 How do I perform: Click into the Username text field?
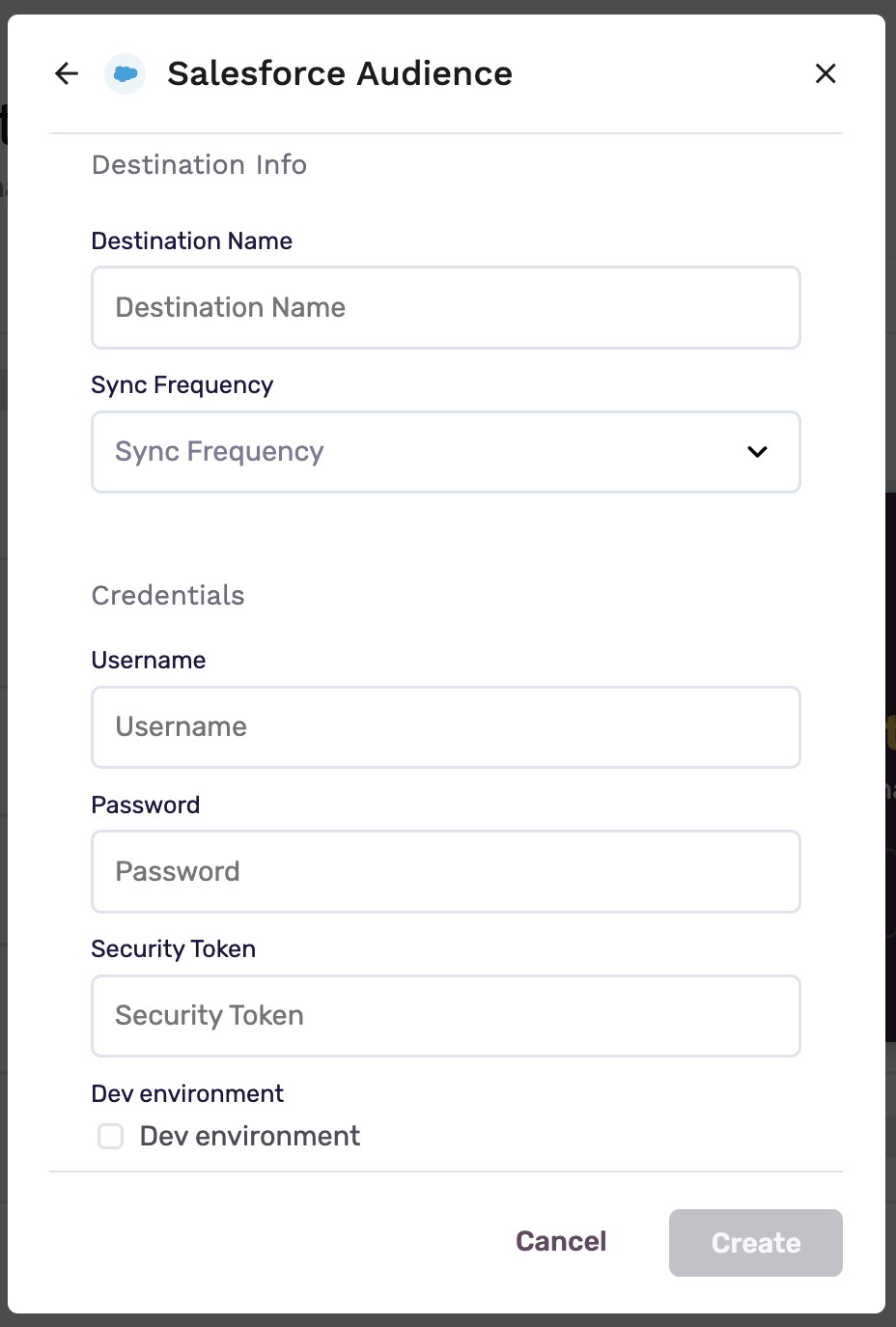coord(445,727)
